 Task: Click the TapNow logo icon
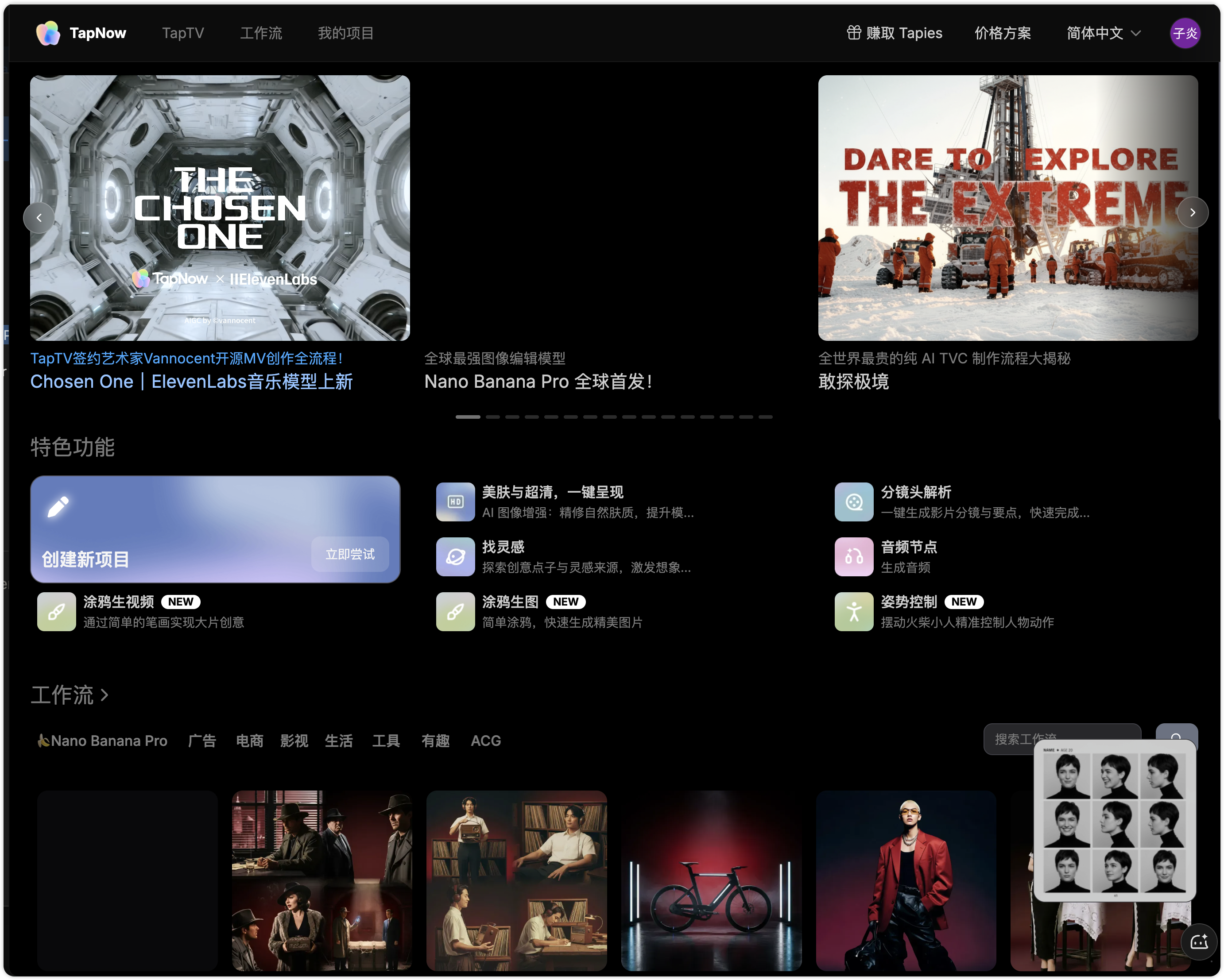48,33
